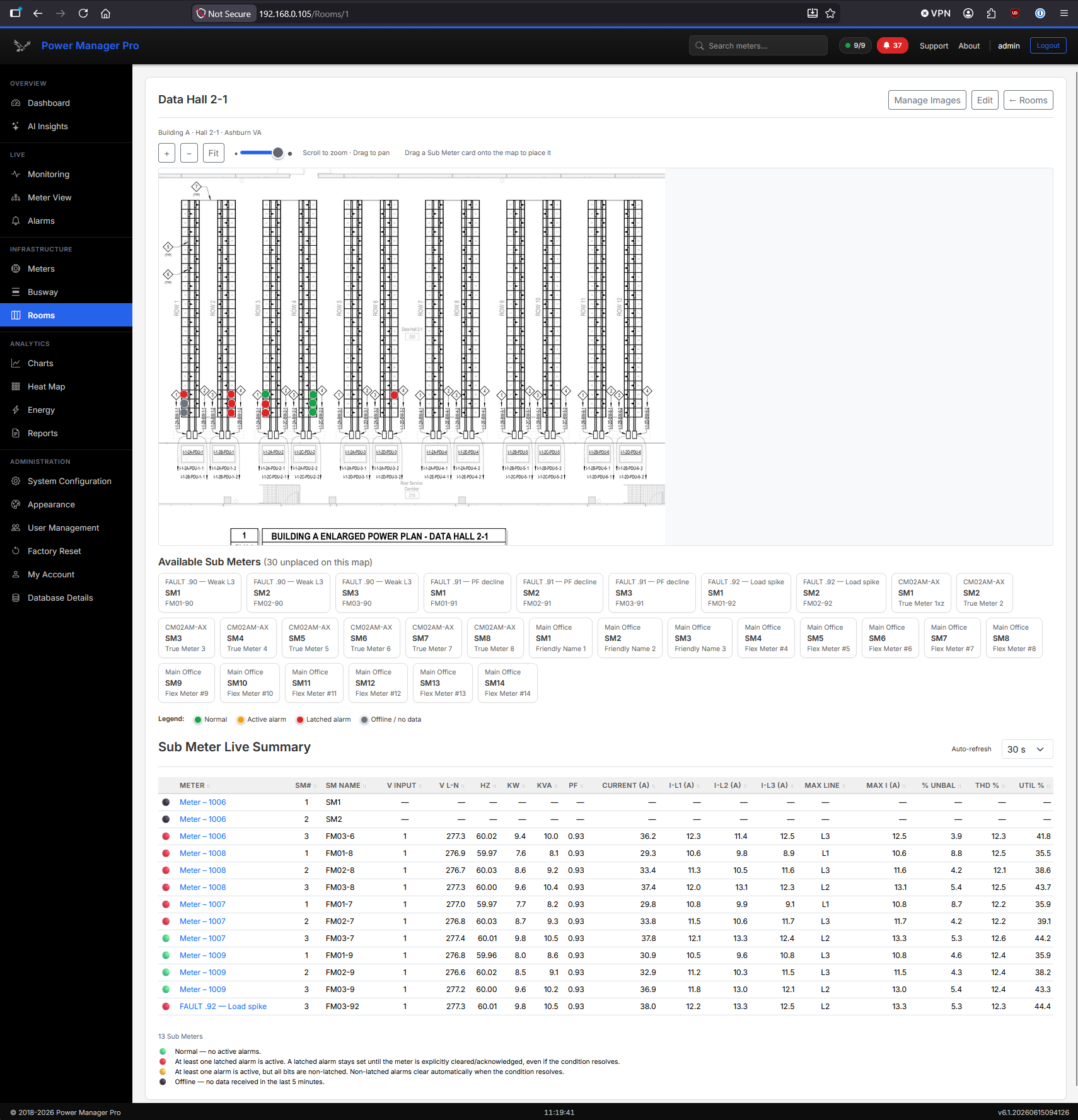The image size is (1078, 1120).
Task: Select the Rooms sidebar item
Action: pyautogui.click(x=66, y=315)
